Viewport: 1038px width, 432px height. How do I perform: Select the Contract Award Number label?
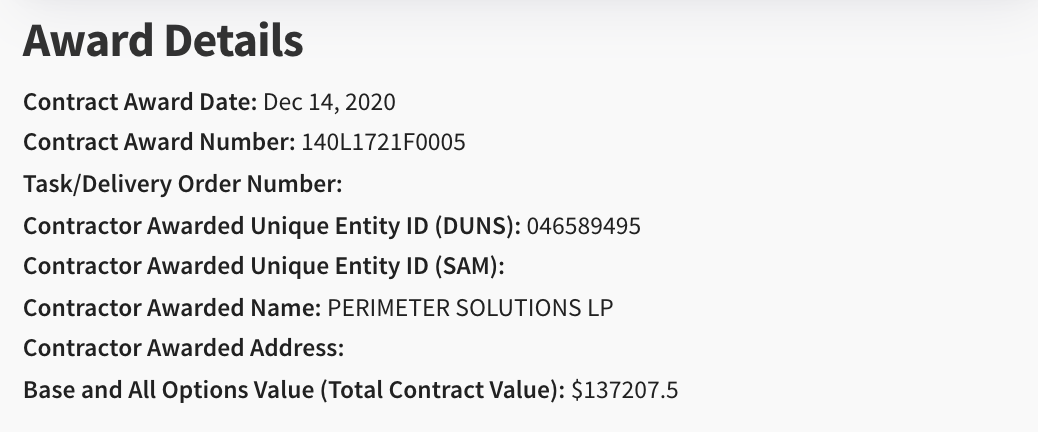[159, 142]
